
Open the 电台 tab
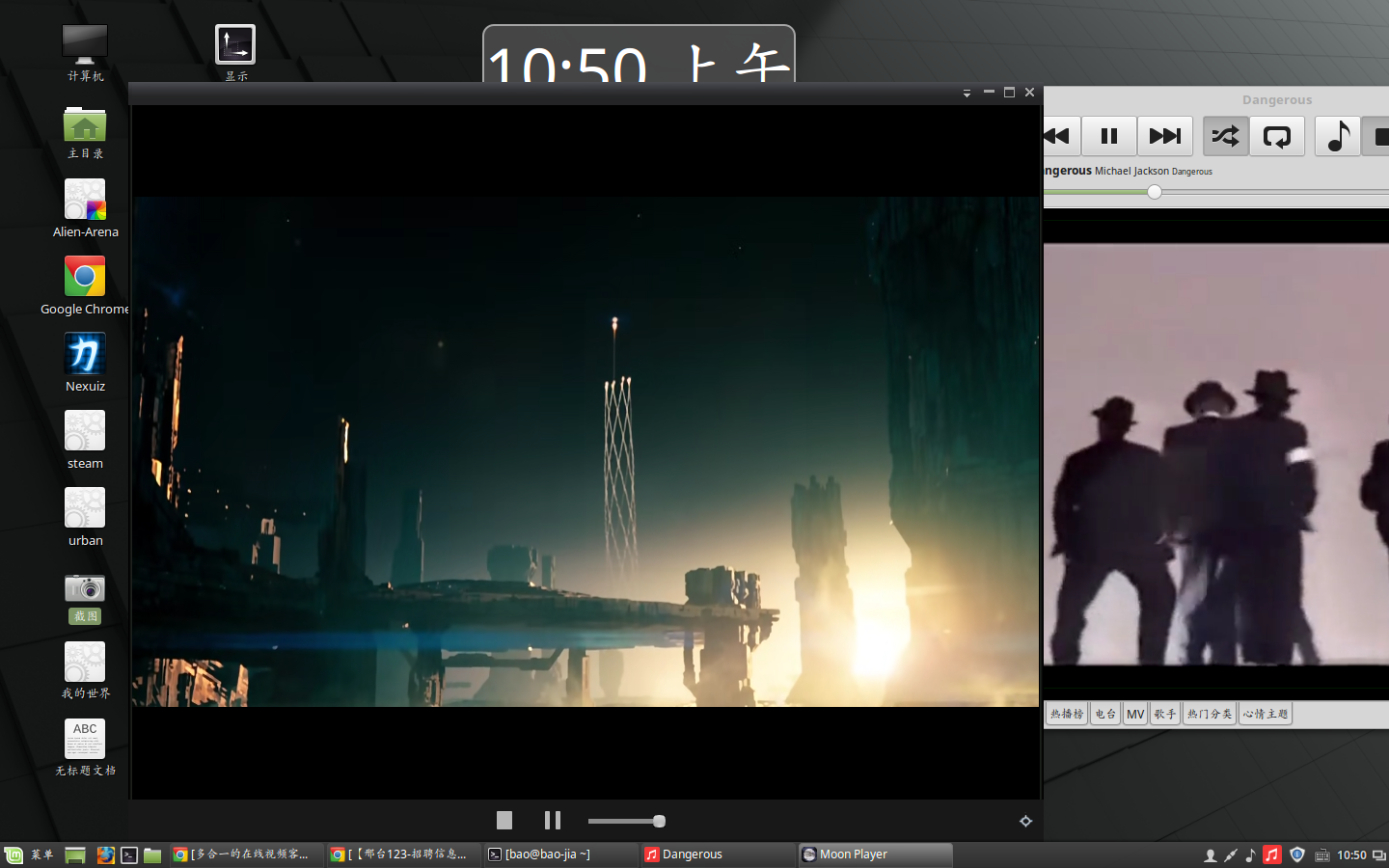[x=1105, y=714]
